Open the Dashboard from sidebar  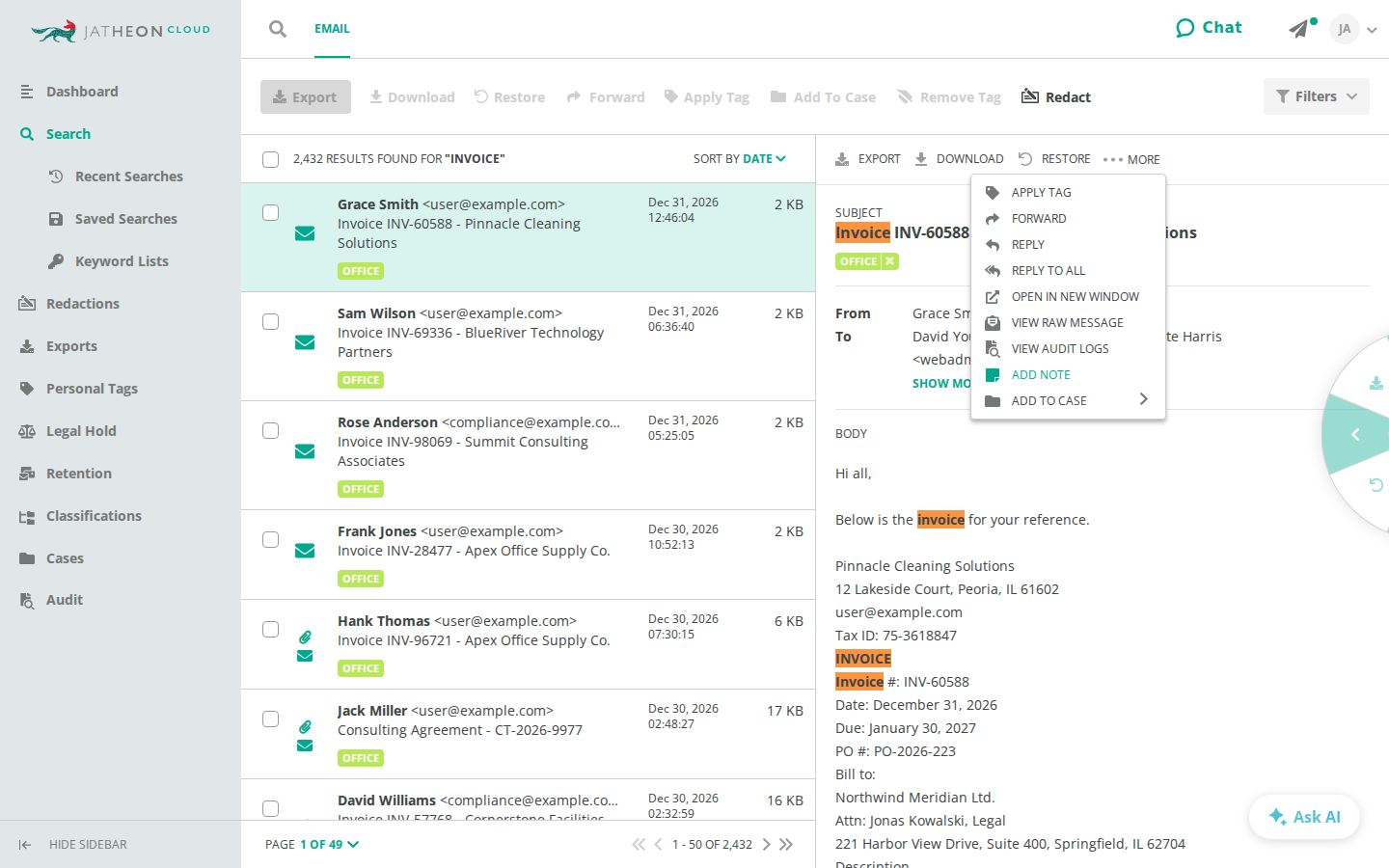[82, 92]
